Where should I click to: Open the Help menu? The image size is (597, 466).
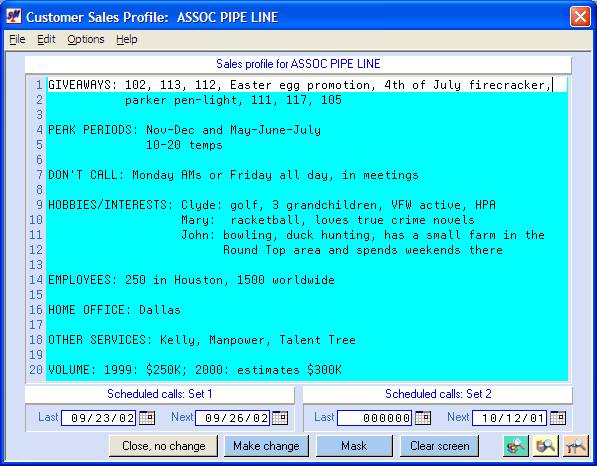click(127, 39)
